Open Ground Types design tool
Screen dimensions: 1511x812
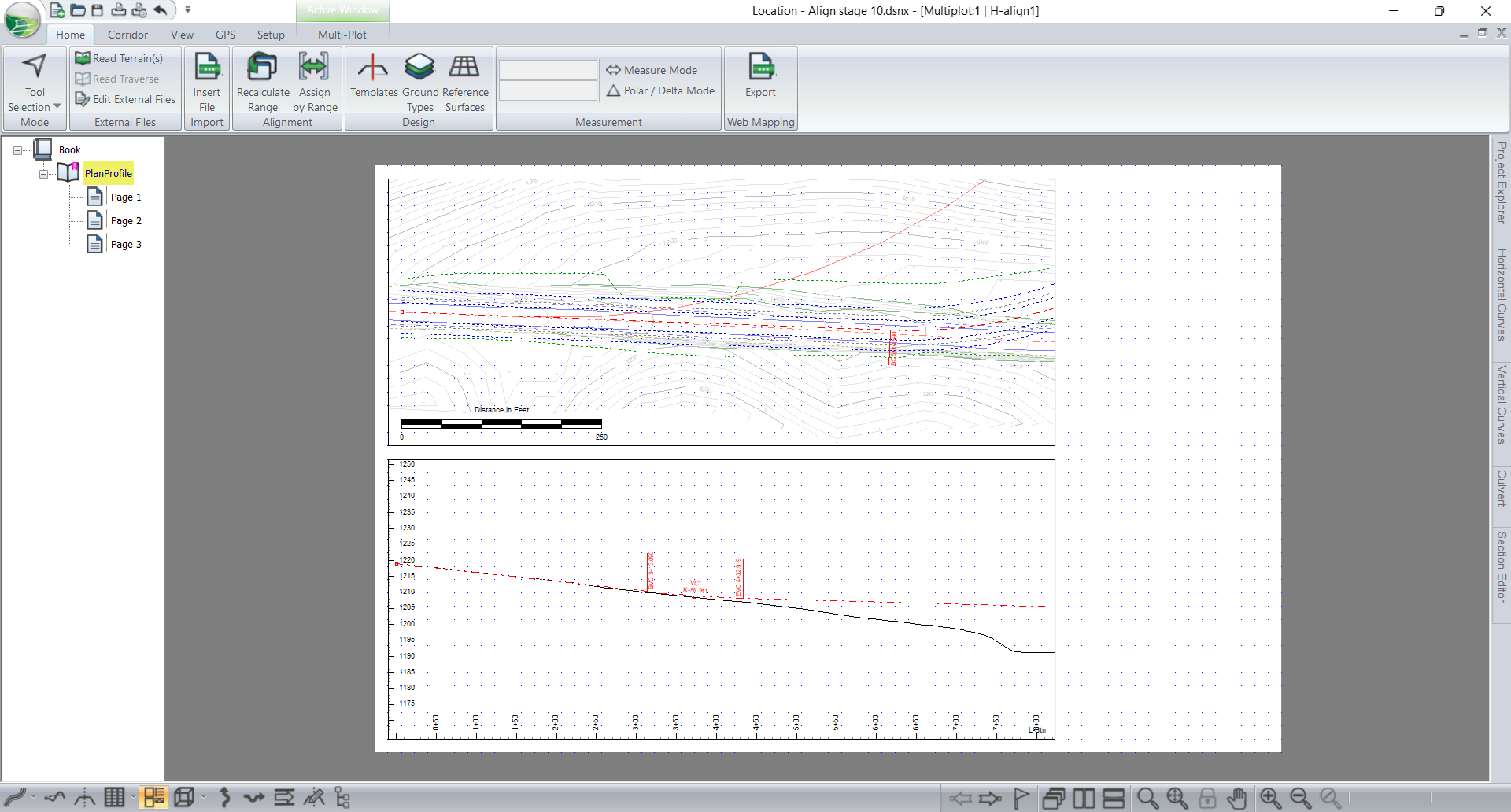[x=420, y=83]
